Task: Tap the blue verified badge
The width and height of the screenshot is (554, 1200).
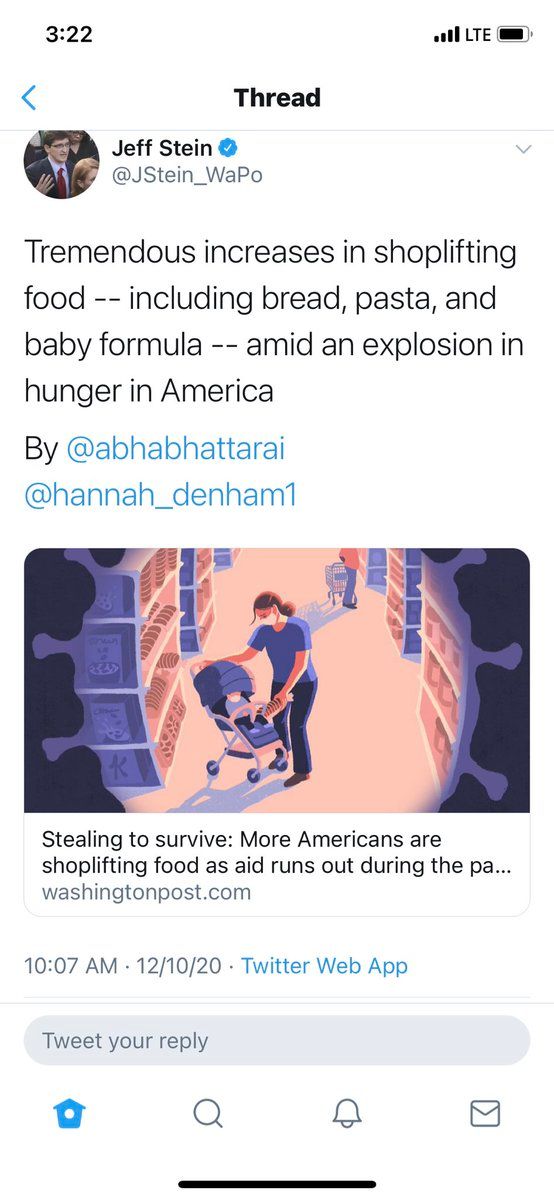Action: click(x=228, y=148)
